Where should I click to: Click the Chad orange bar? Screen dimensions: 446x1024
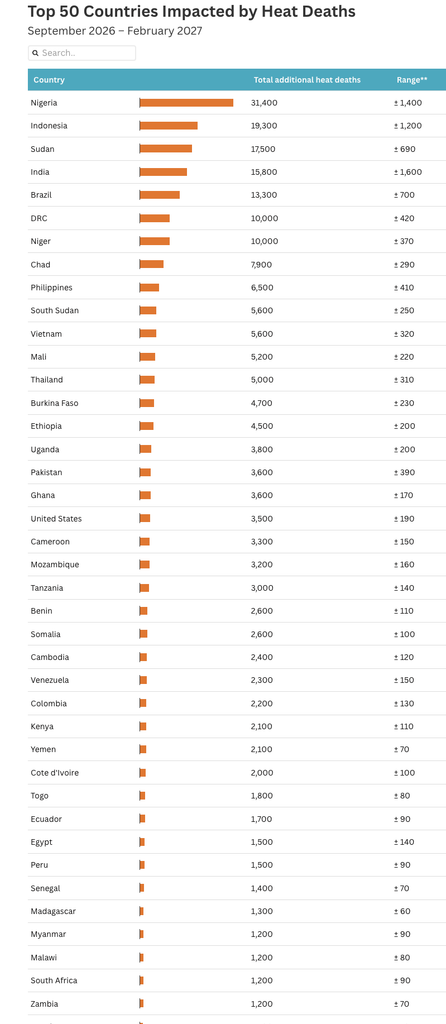click(x=151, y=264)
